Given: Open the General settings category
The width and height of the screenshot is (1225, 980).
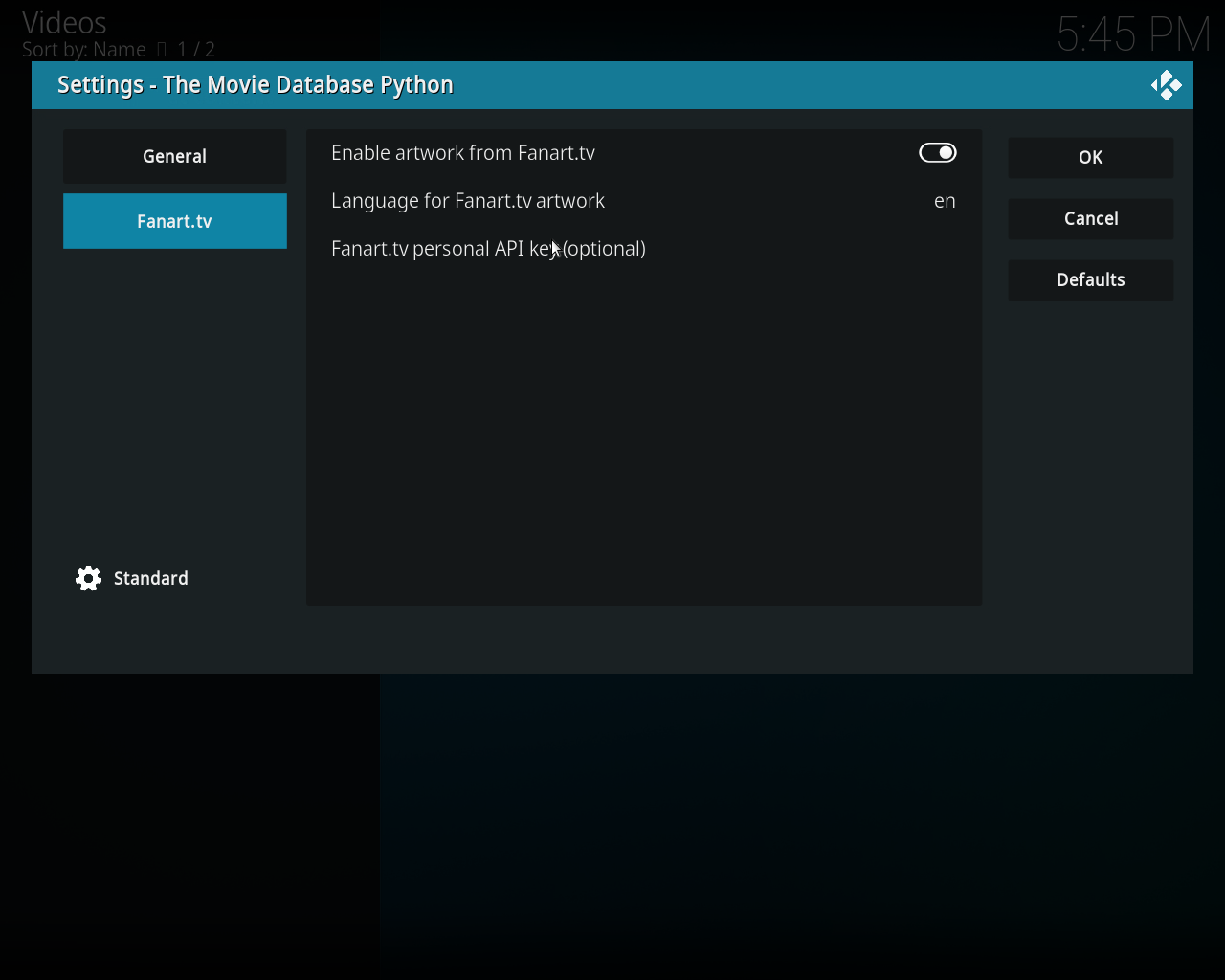Looking at the screenshot, I should pyautogui.click(x=175, y=156).
